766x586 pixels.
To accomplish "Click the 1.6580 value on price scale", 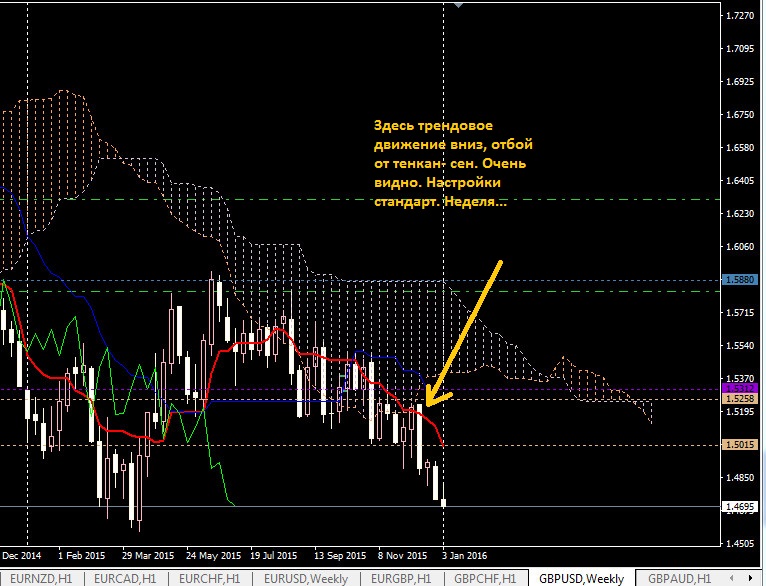I will coord(740,147).
